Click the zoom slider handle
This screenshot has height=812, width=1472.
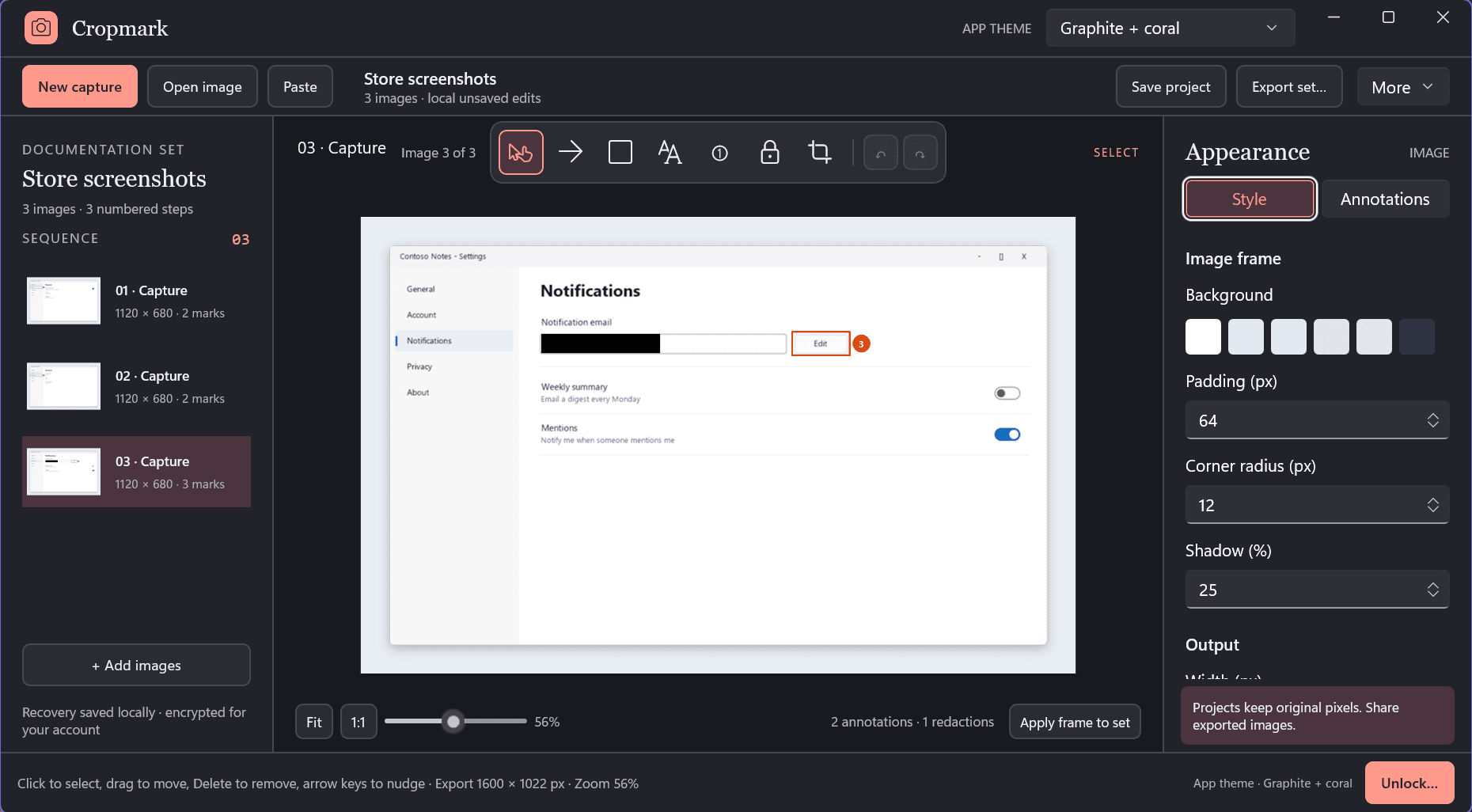coord(453,722)
